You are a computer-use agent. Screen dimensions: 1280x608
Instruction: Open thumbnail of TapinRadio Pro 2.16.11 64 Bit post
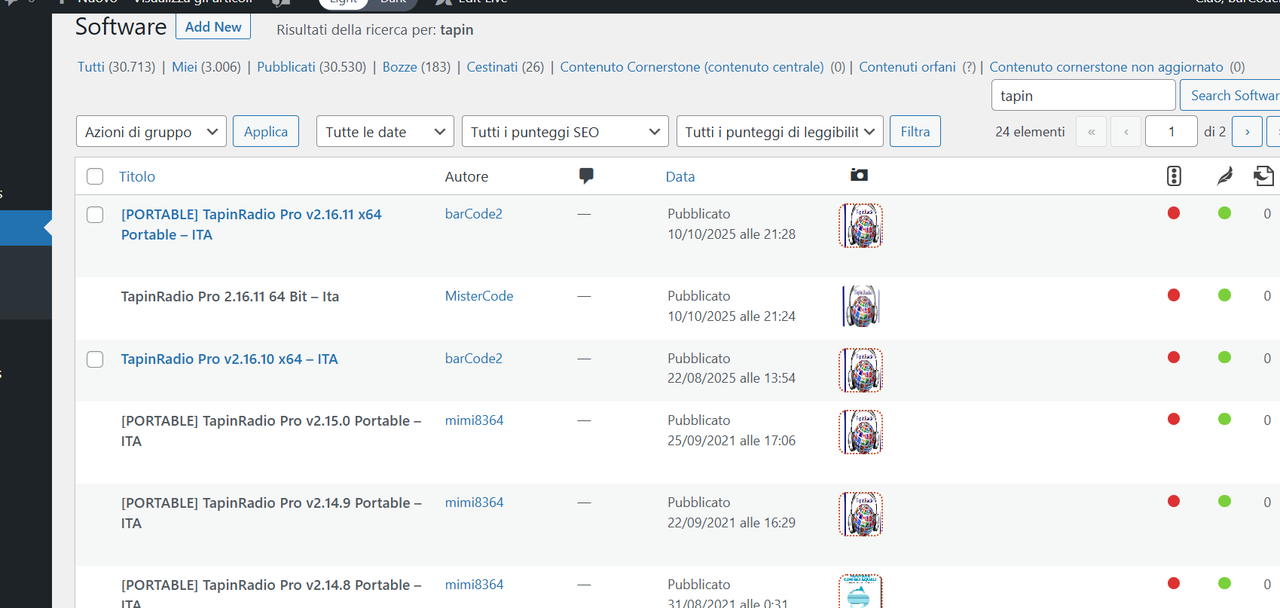click(861, 306)
